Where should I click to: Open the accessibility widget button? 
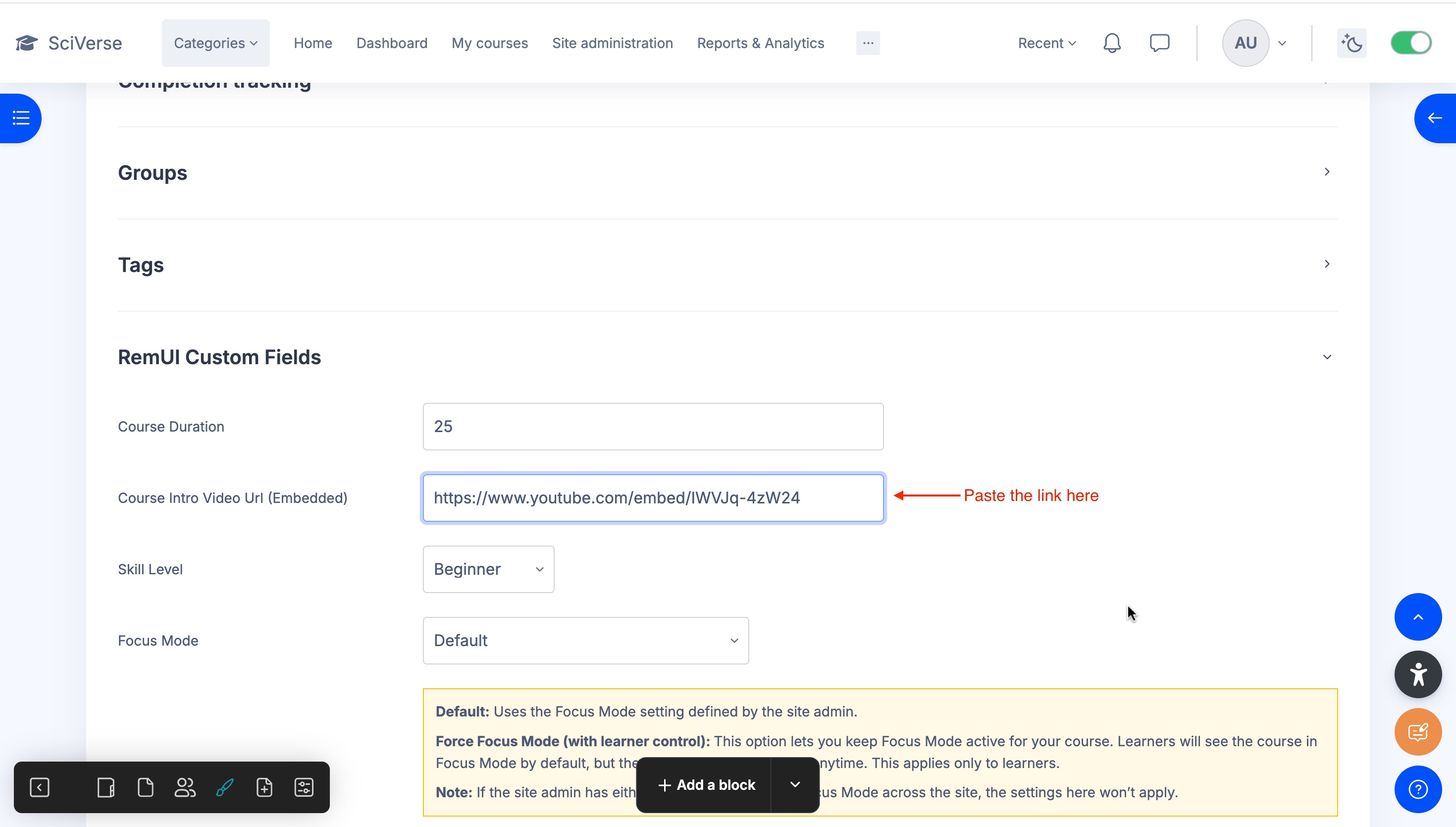coord(1417,674)
